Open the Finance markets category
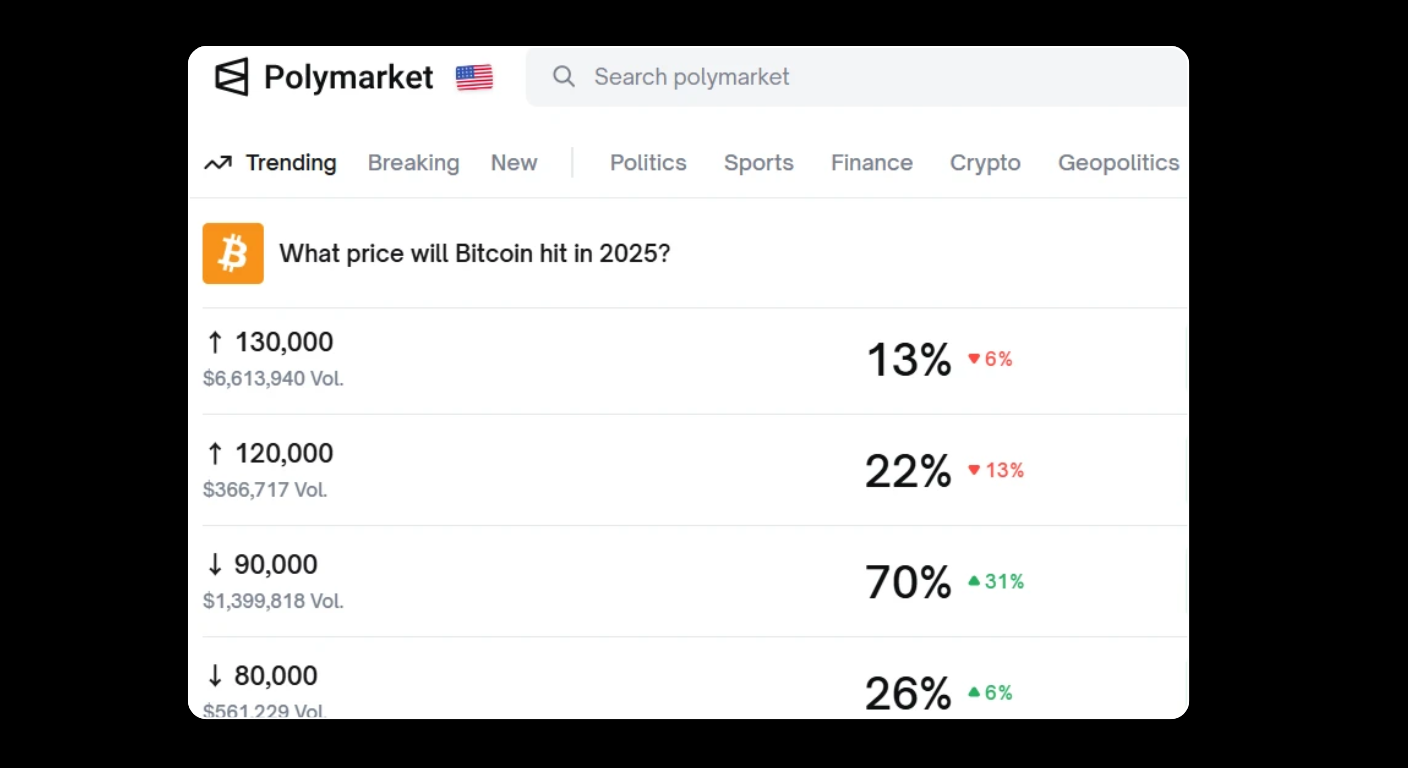 pyautogui.click(x=871, y=162)
